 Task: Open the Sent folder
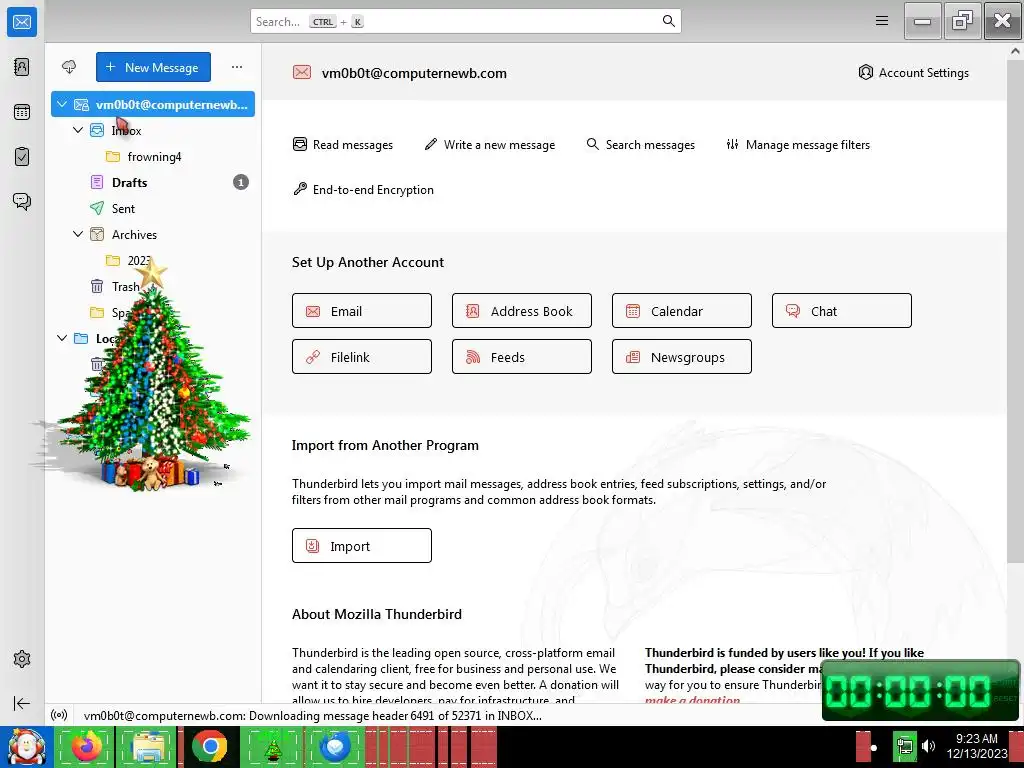(153, 208)
